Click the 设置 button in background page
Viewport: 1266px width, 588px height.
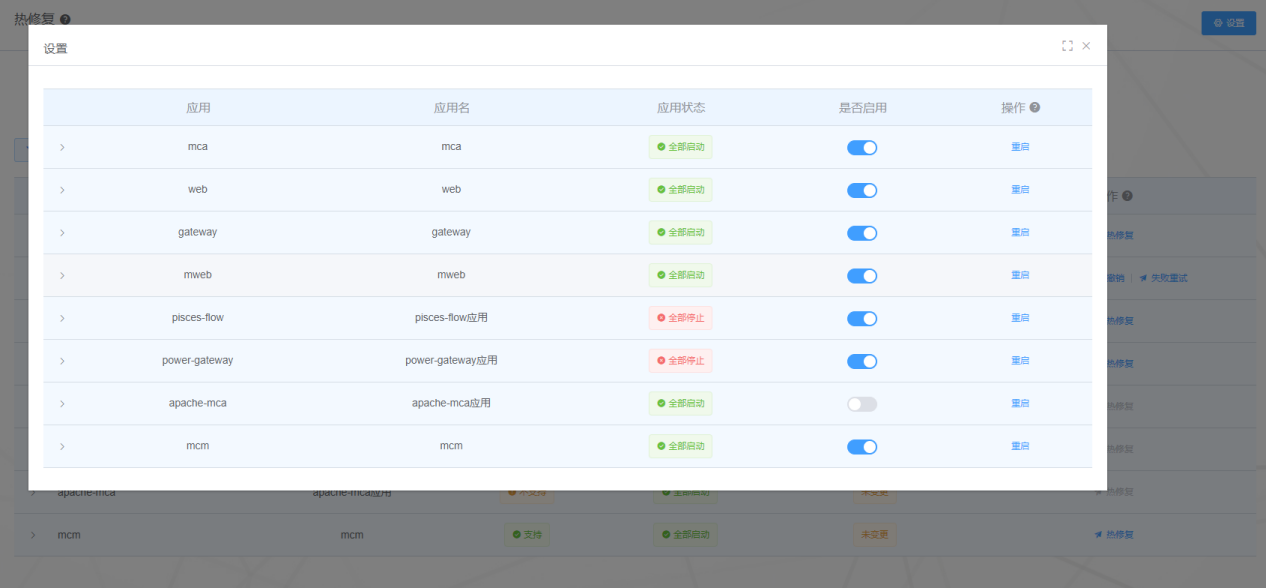pyautogui.click(x=1228, y=23)
